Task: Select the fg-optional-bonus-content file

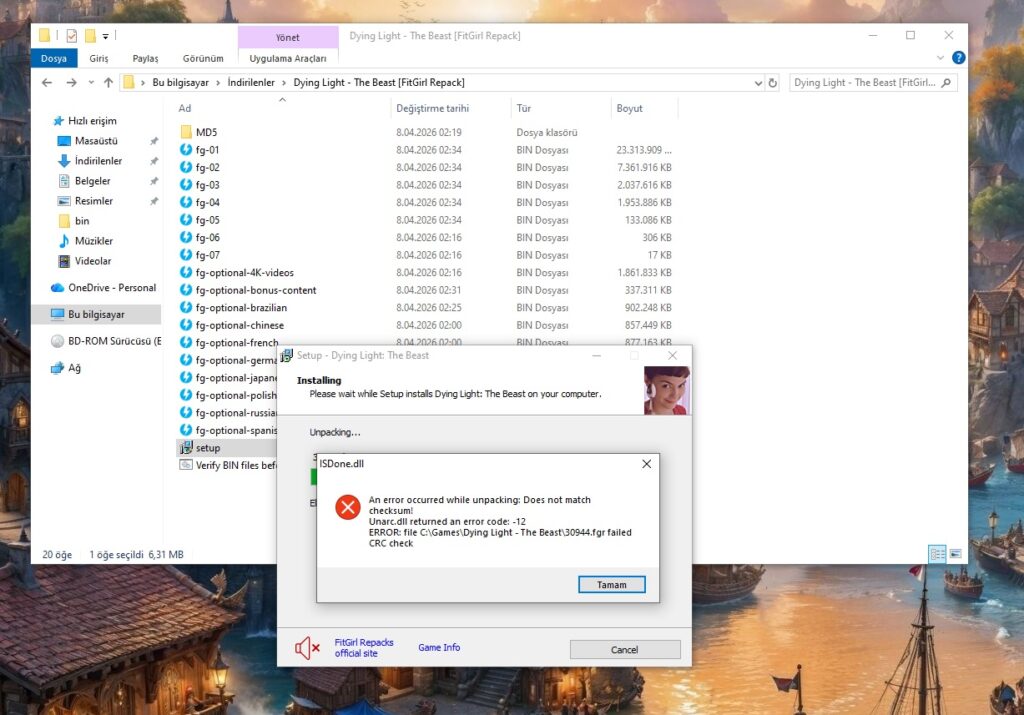Action: [x=248, y=290]
